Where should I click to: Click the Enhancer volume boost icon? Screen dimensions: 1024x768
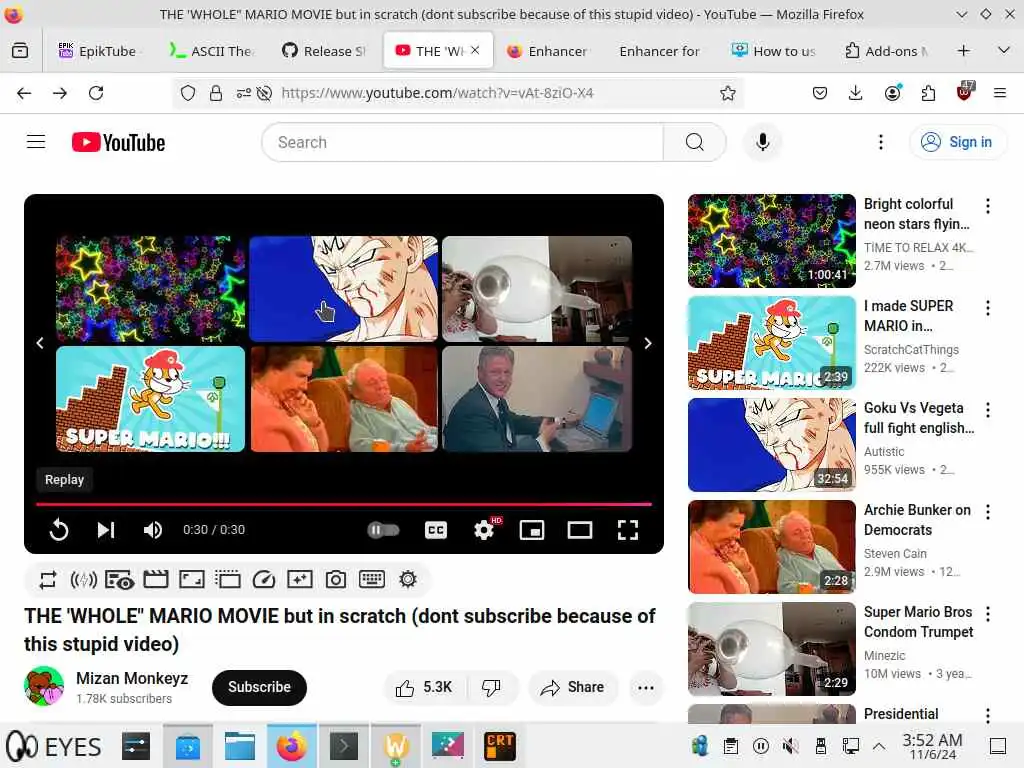(84, 580)
